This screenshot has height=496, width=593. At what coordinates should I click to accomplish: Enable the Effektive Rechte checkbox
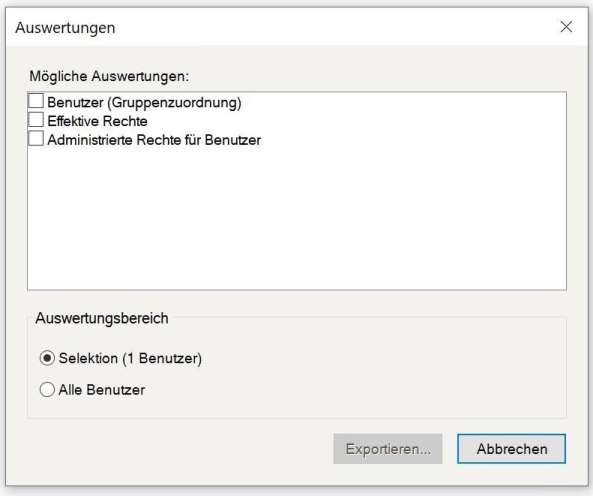(36, 119)
